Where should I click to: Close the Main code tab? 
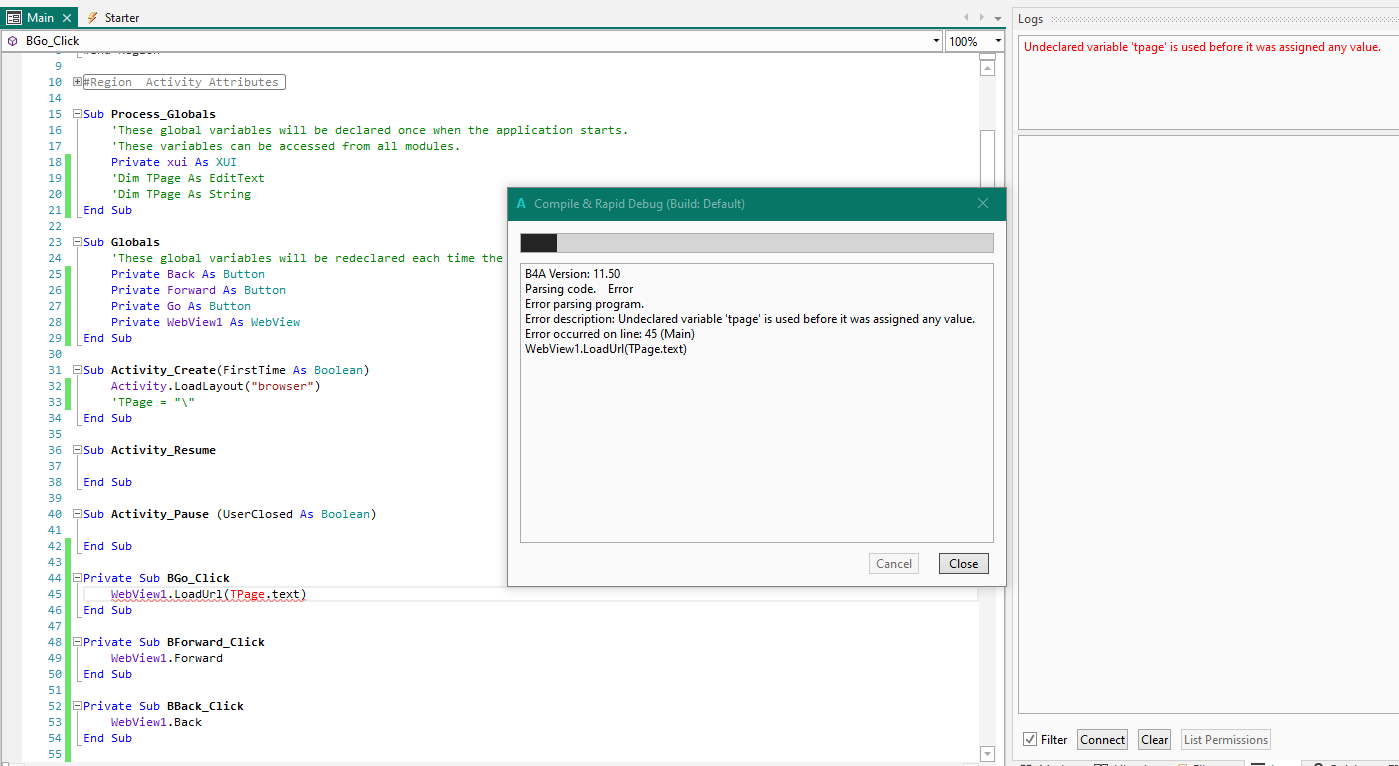pyautogui.click(x=68, y=18)
